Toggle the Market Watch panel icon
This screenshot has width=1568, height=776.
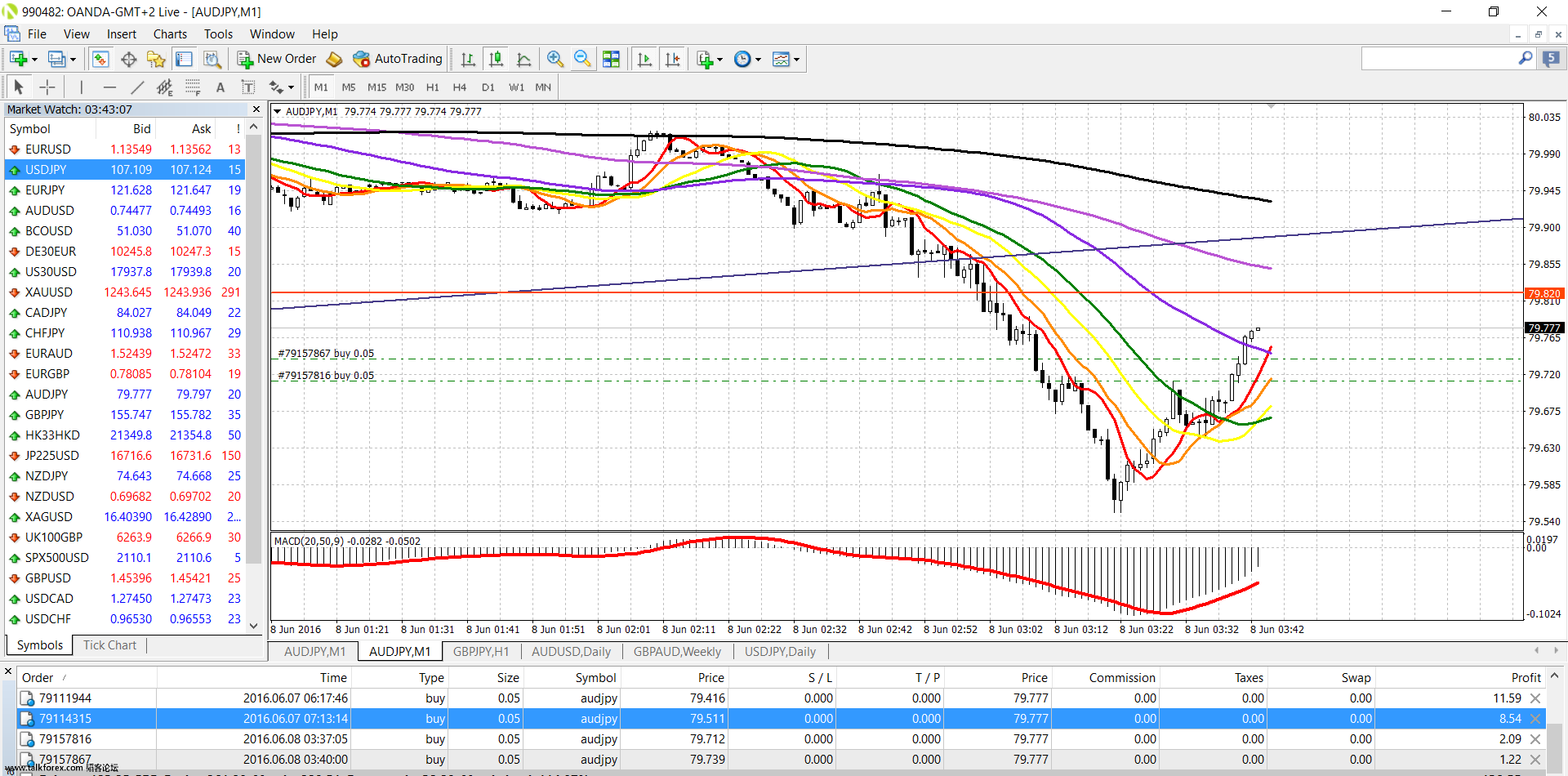pos(100,59)
